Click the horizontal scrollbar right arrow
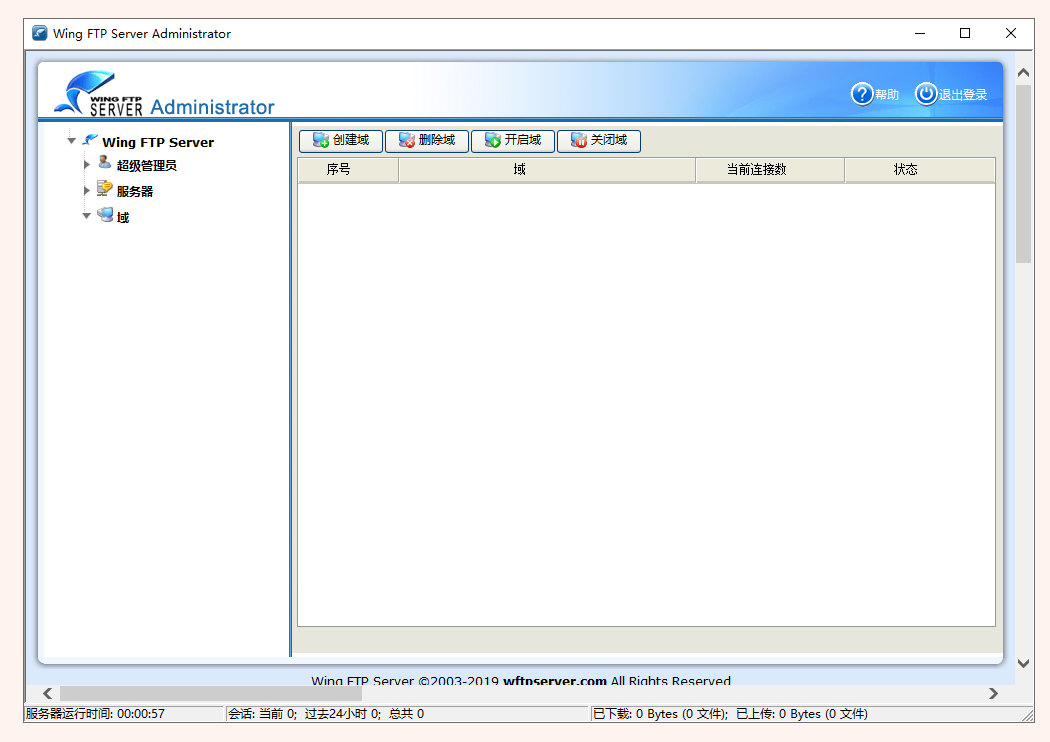1050x742 pixels. [x=994, y=692]
